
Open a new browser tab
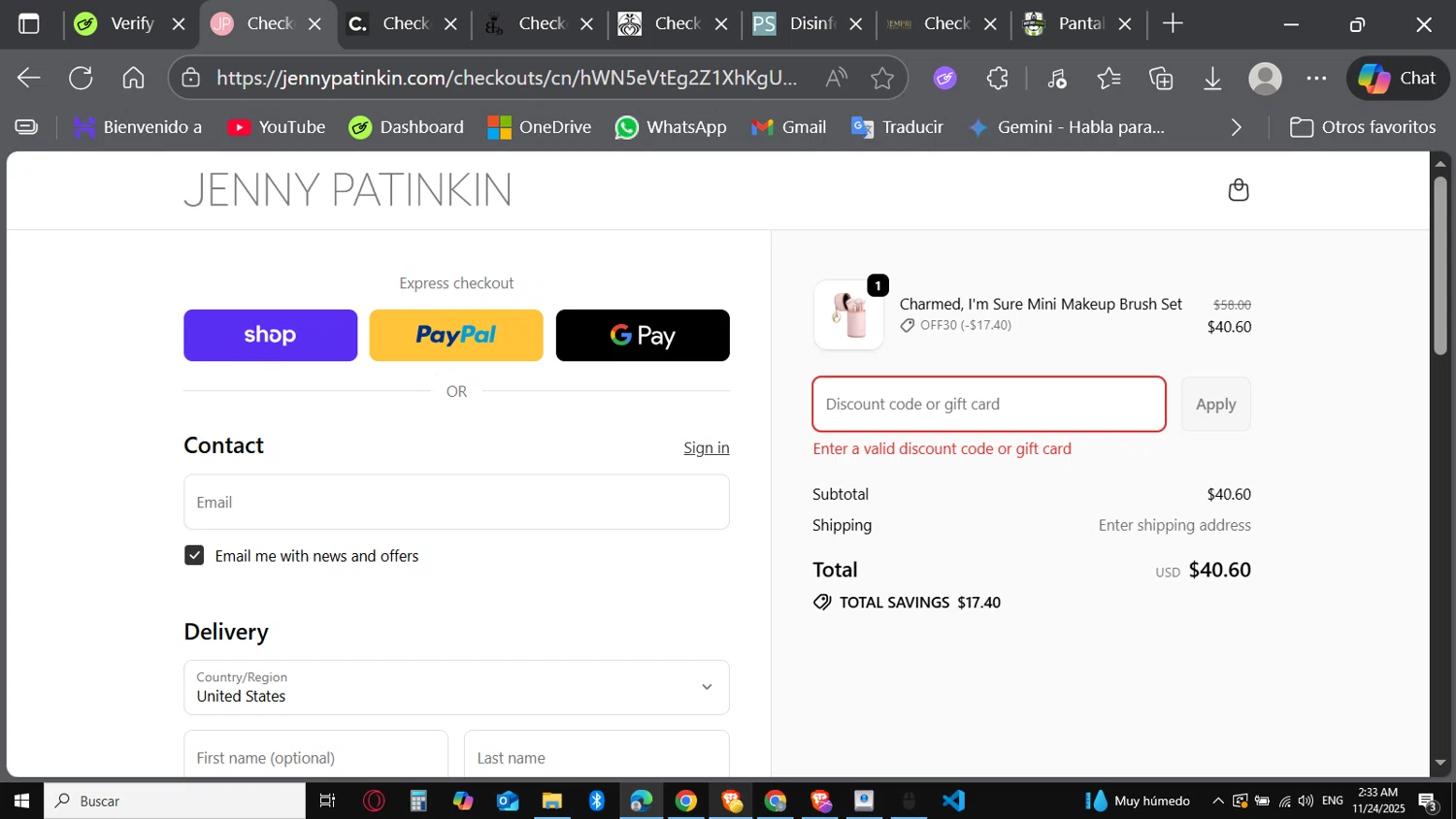tap(1173, 24)
